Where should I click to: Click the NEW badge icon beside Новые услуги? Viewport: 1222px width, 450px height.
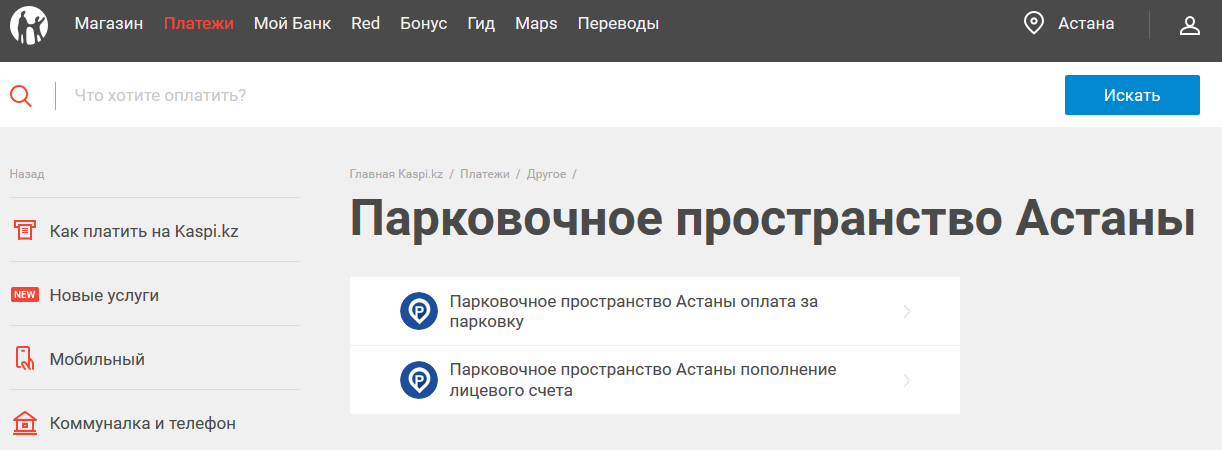coord(24,295)
